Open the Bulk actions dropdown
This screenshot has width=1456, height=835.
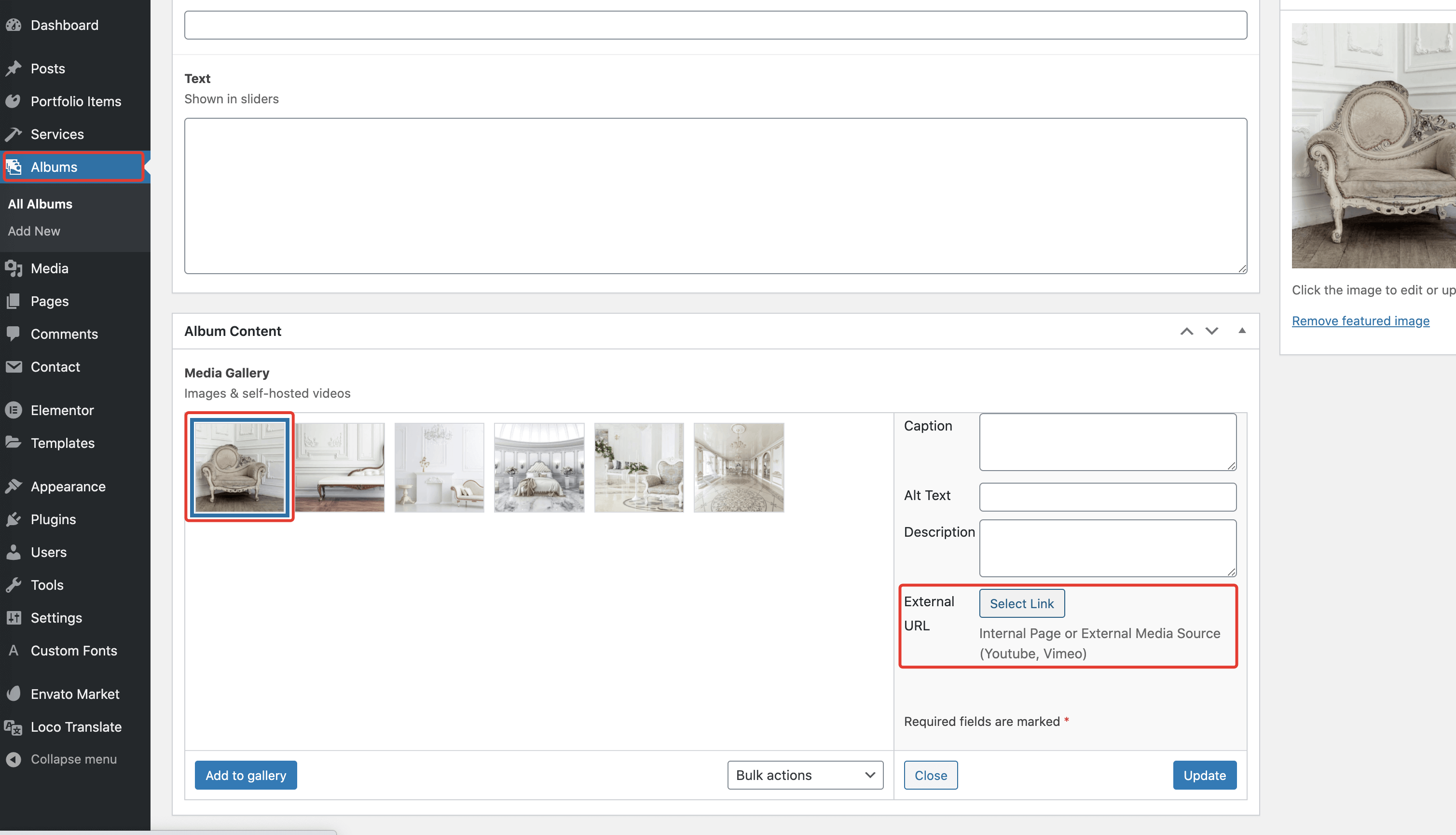[x=805, y=775]
